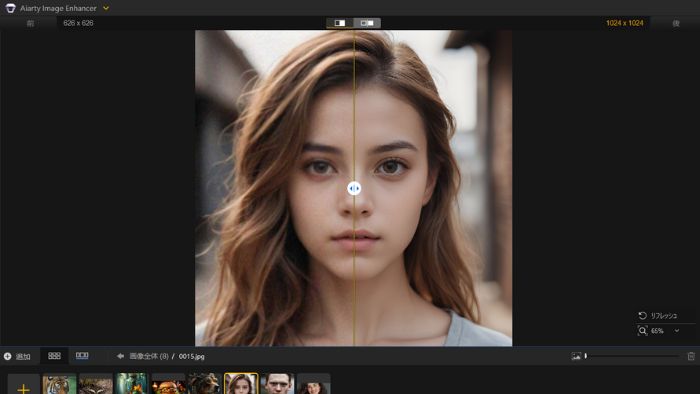The width and height of the screenshot is (700, 394).
Task: Click the Aiarty logo icon in title bar
Action: tap(10, 8)
